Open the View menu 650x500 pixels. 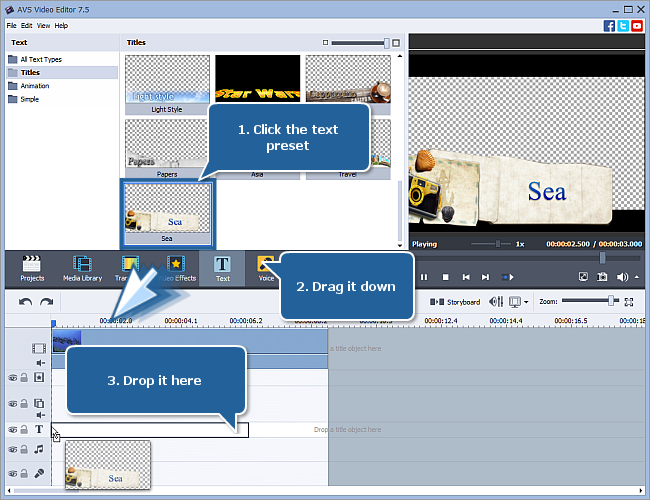coord(43,26)
